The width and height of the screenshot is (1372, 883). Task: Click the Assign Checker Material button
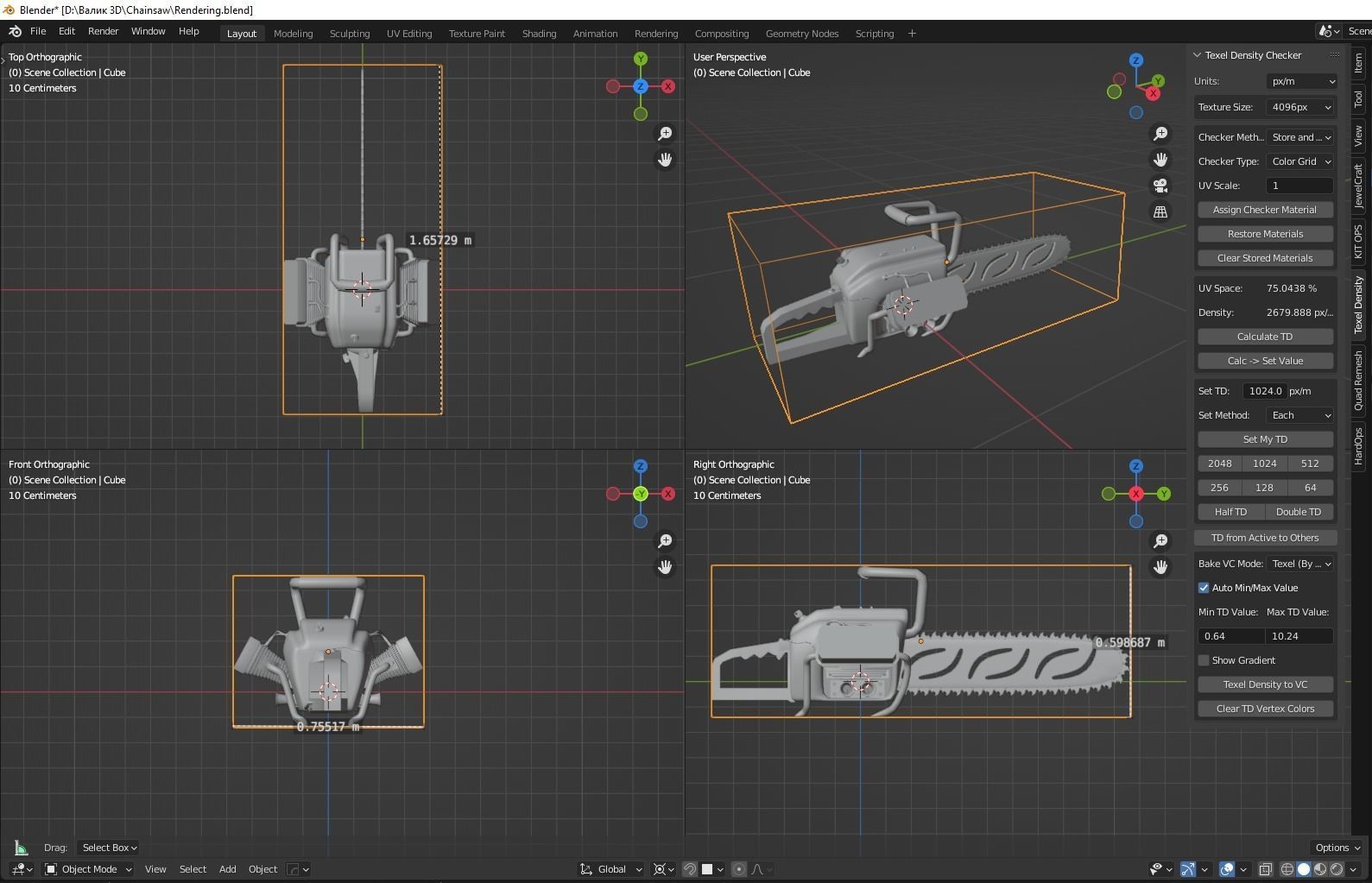[1265, 210]
